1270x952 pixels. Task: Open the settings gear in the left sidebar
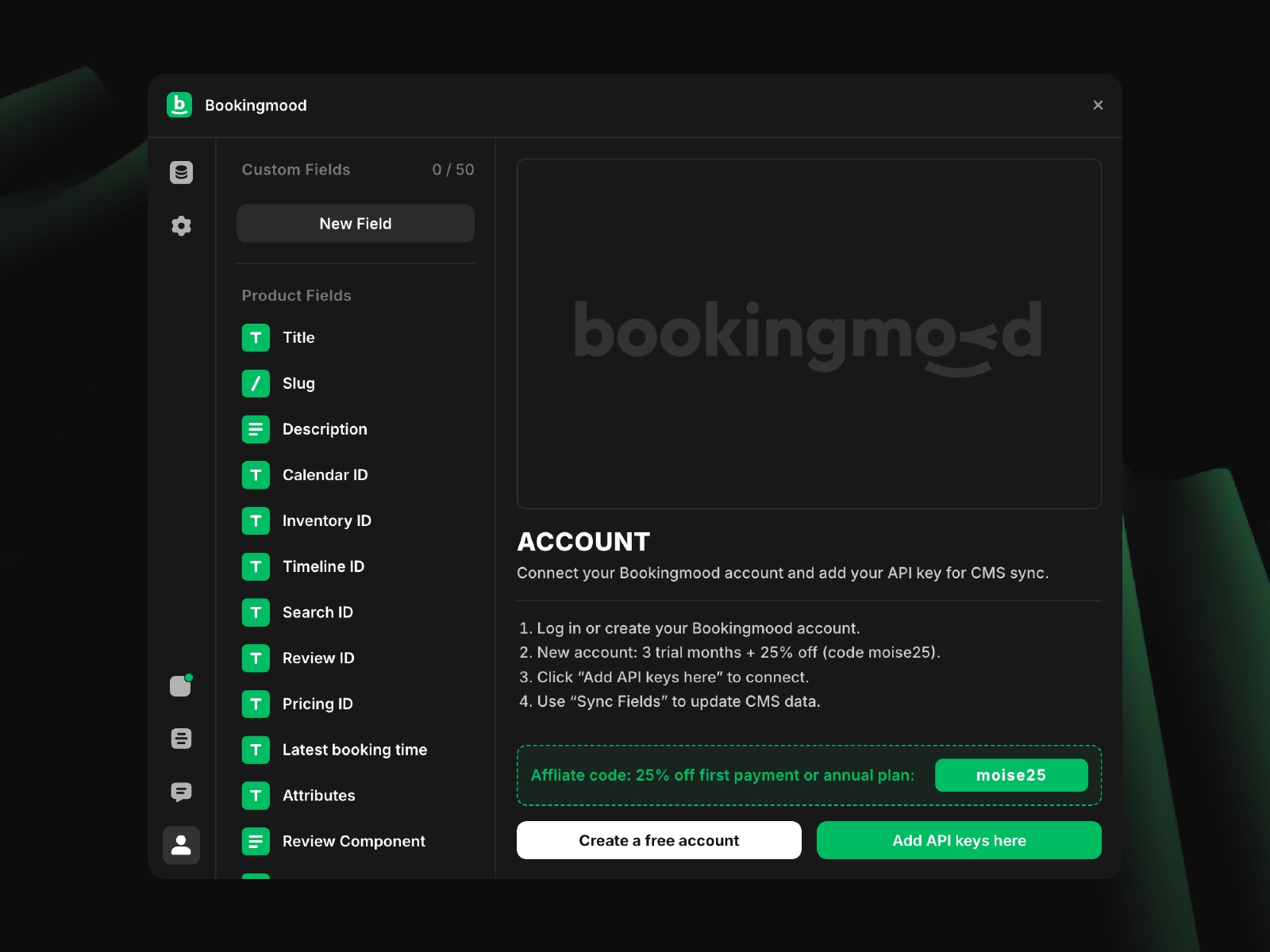(182, 225)
